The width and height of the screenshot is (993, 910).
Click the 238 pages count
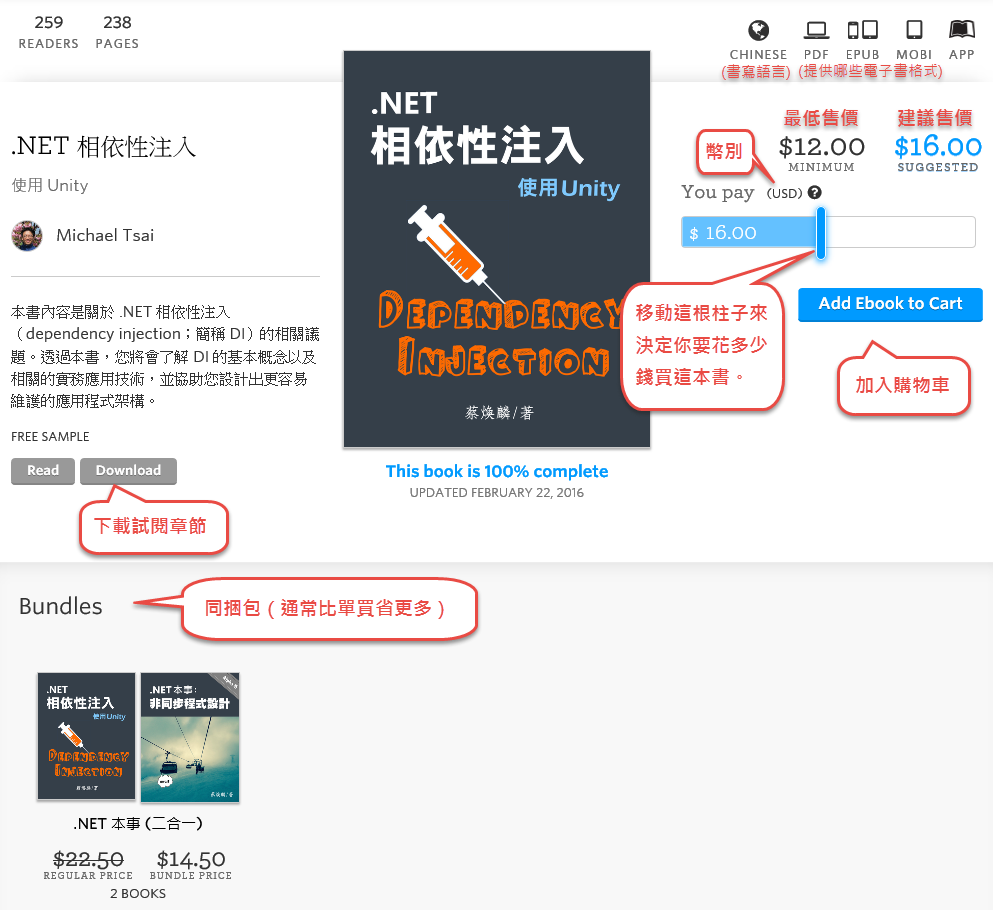pyautogui.click(x=117, y=23)
